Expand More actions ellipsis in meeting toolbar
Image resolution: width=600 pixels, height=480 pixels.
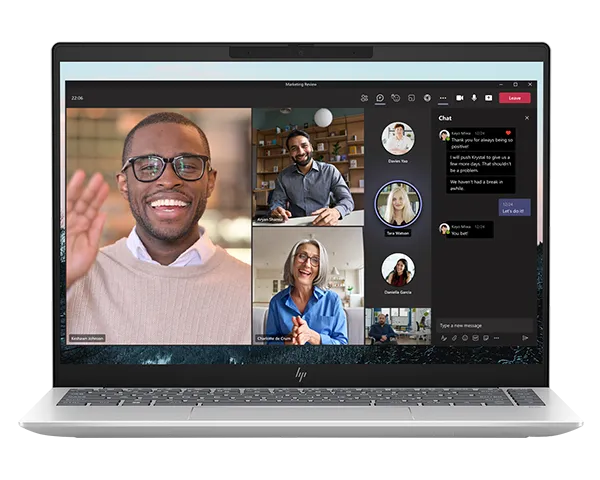coord(443,98)
